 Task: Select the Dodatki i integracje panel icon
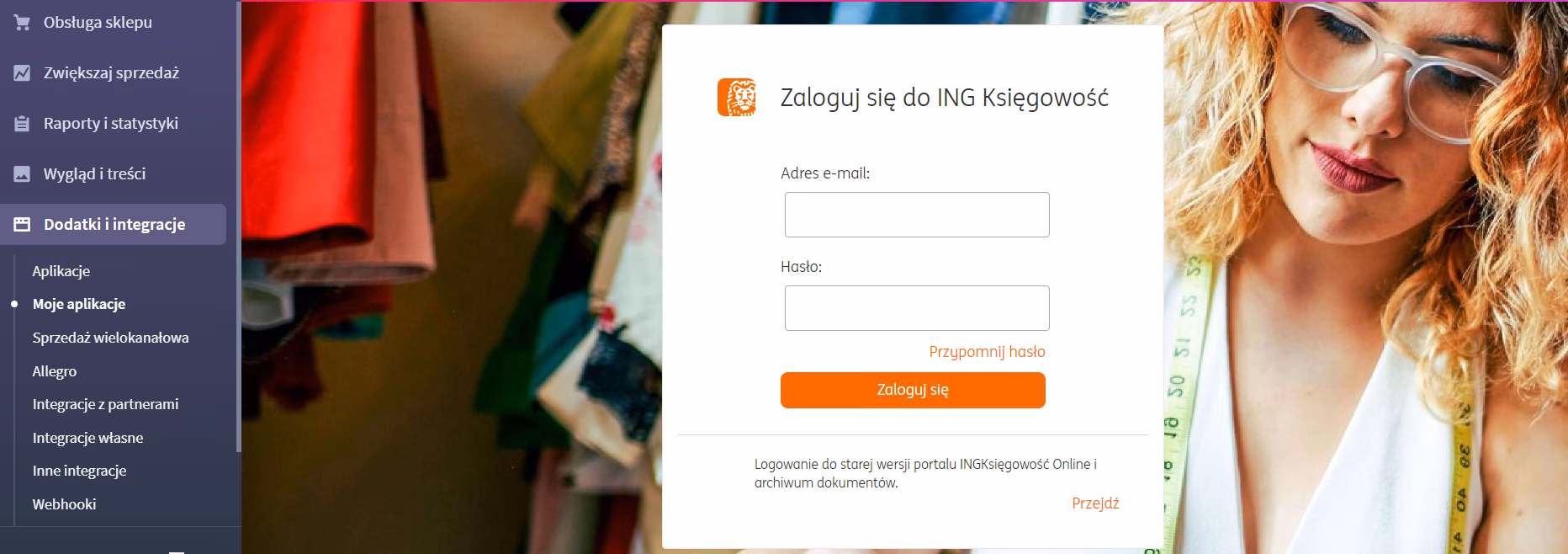click(21, 224)
